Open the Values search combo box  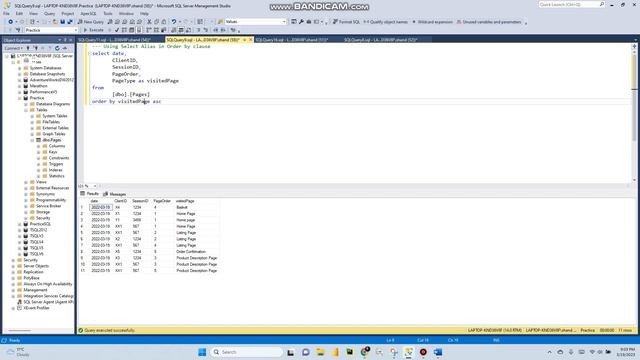[x=256, y=22]
